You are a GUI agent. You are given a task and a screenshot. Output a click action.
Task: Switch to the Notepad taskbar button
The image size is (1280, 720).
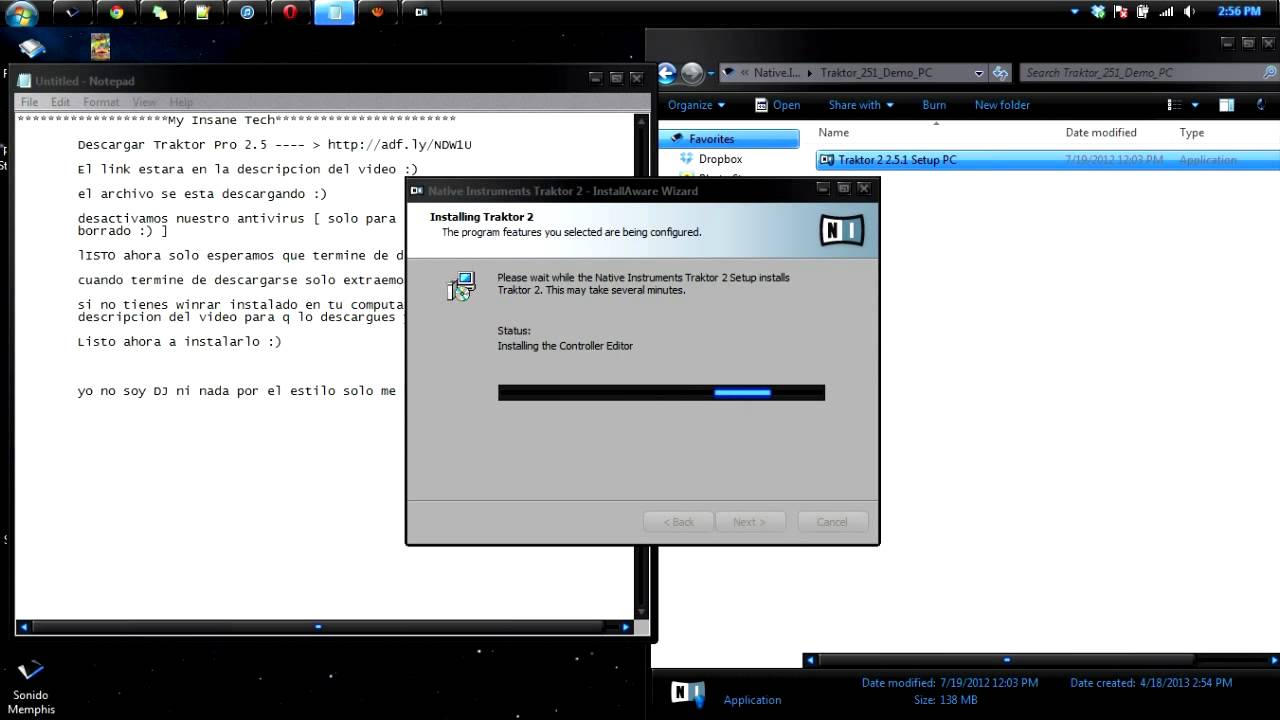tap(335, 13)
